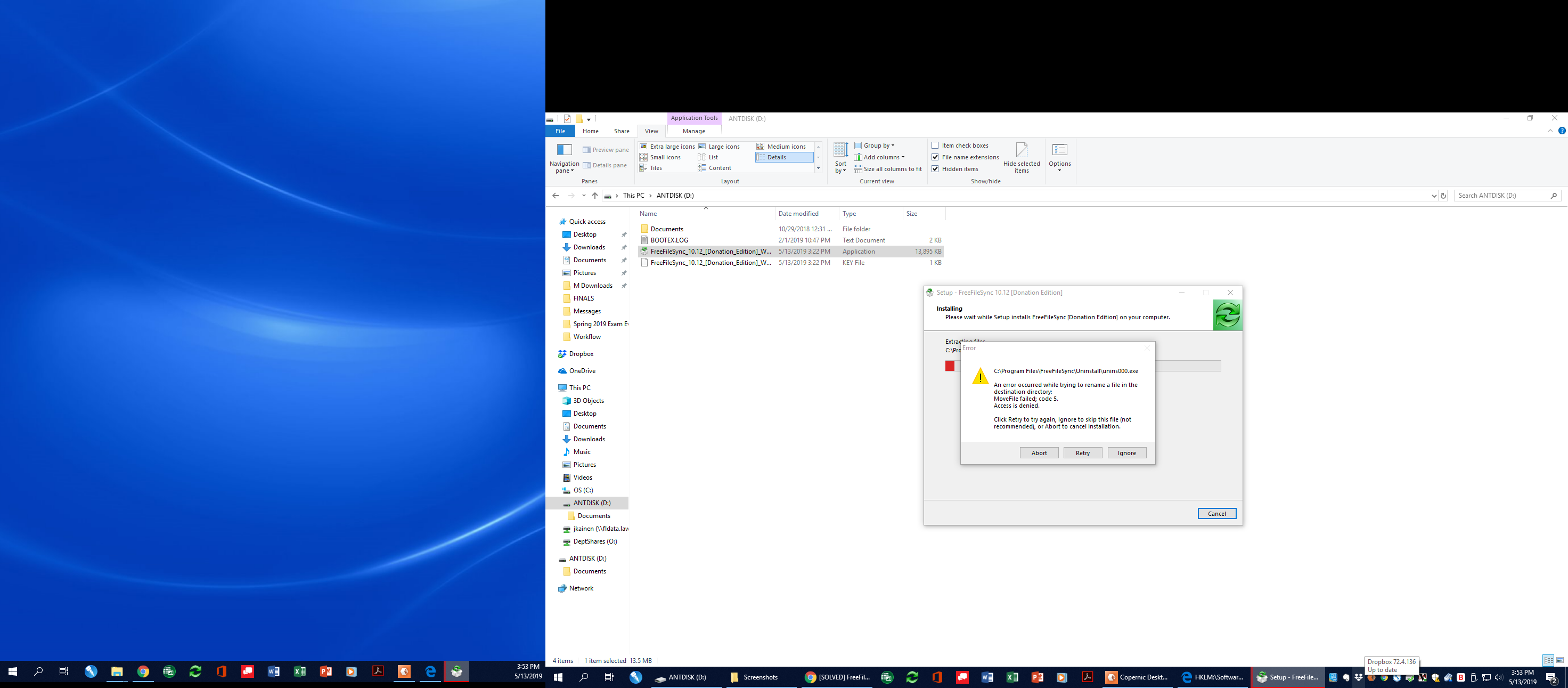The height and width of the screenshot is (688, 1568).
Task: Select the Details layout option
Action: [784, 157]
